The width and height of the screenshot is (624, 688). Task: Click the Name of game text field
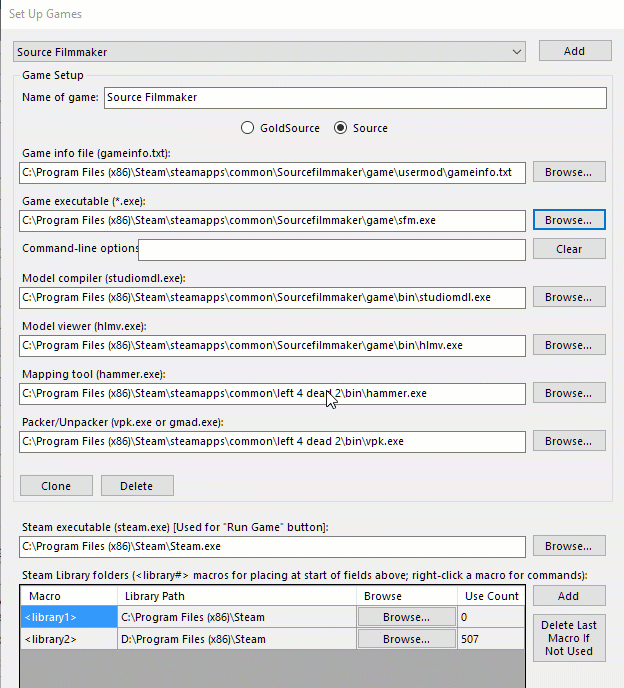[x=354, y=98]
